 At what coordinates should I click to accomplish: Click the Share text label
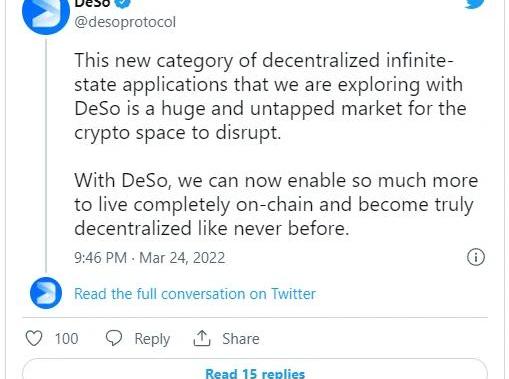click(241, 339)
